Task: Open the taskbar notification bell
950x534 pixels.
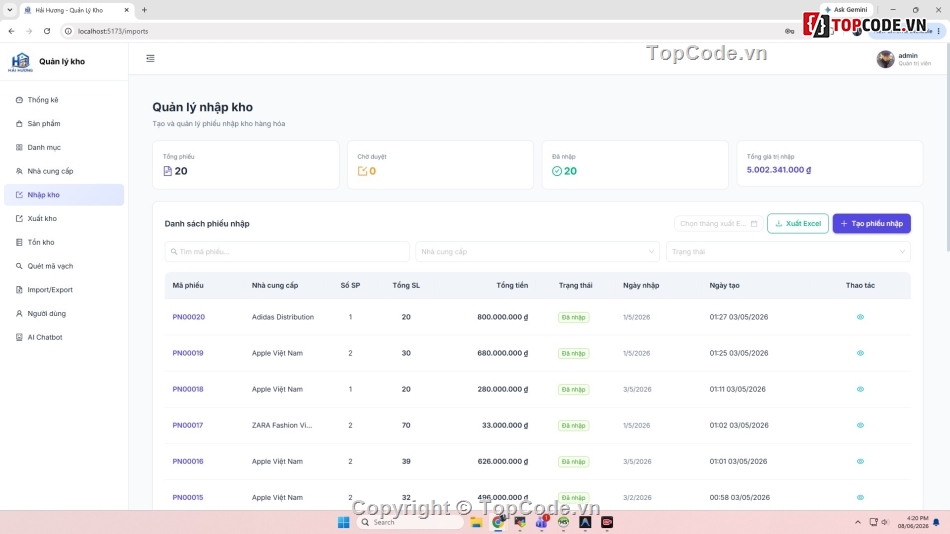Action: pyautogui.click(x=936, y=522)
